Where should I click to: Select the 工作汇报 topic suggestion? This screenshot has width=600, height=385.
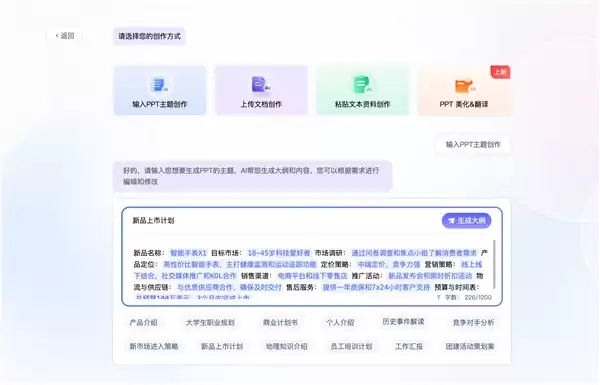[x=409, y=346]
